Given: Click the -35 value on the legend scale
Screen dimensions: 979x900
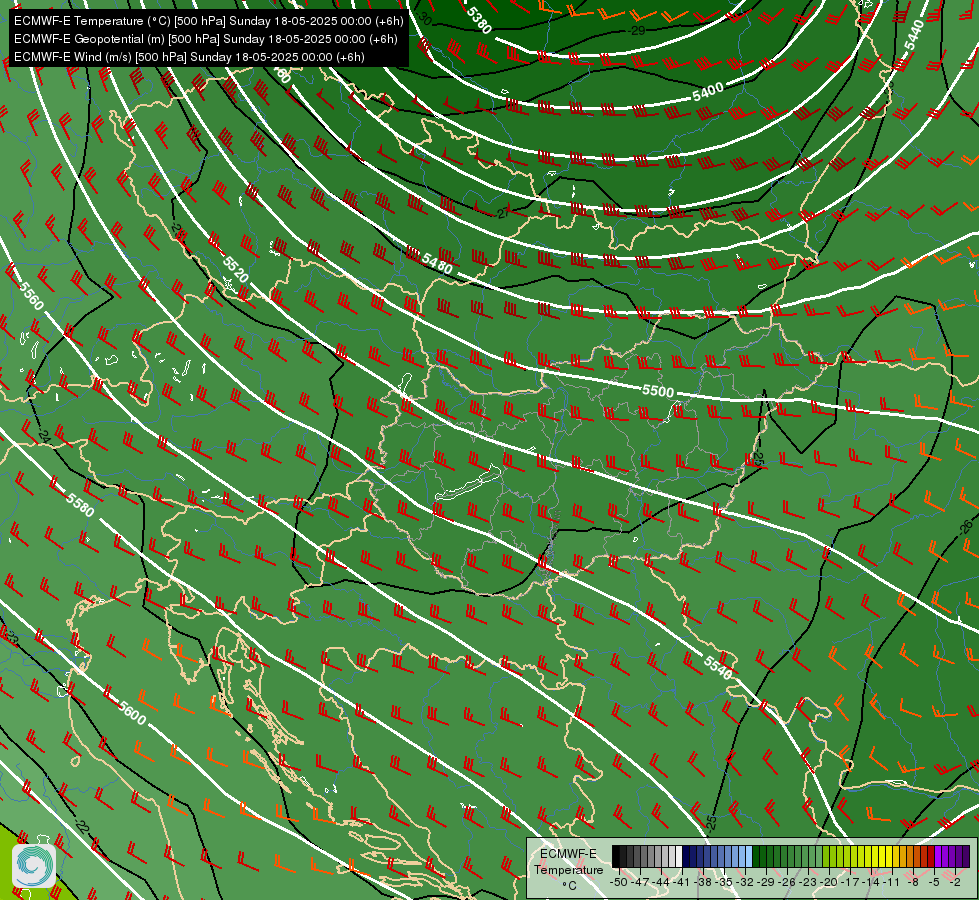Looking at the screenshot, I should [x=724, y=882].
